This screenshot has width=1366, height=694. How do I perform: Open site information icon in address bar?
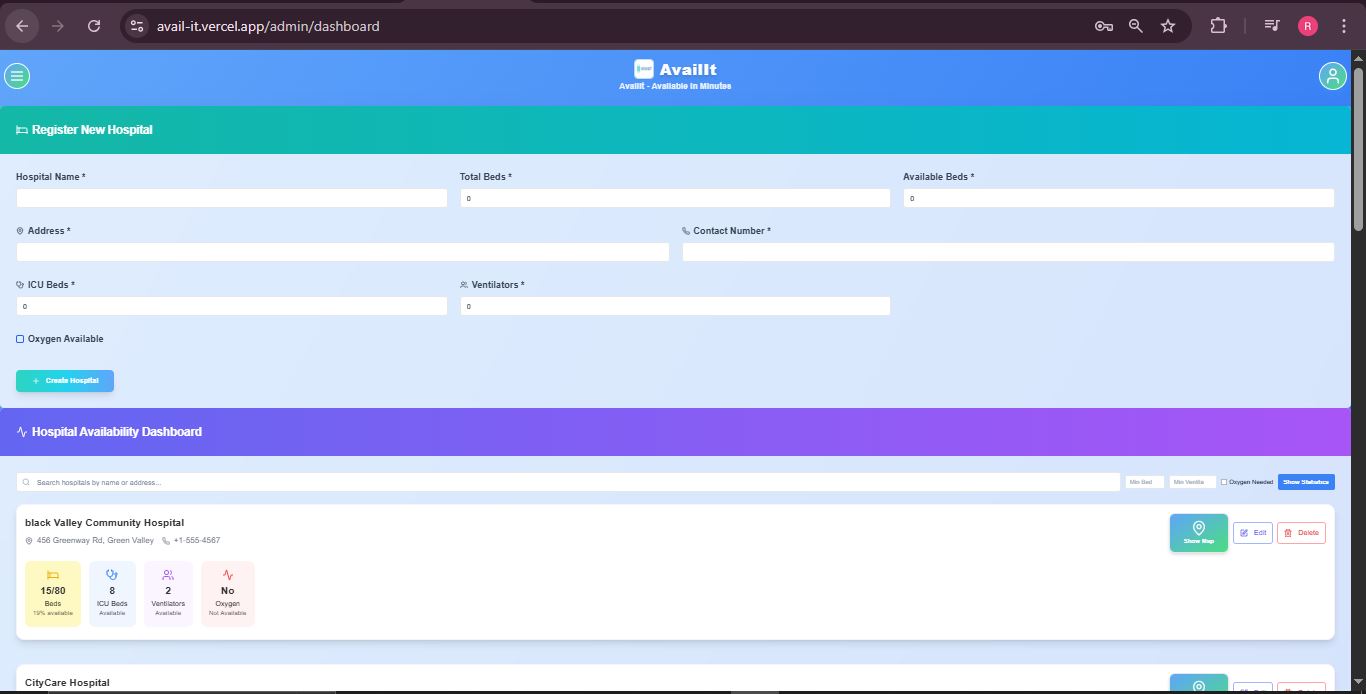pyautogui.click(x=137, y=26)
